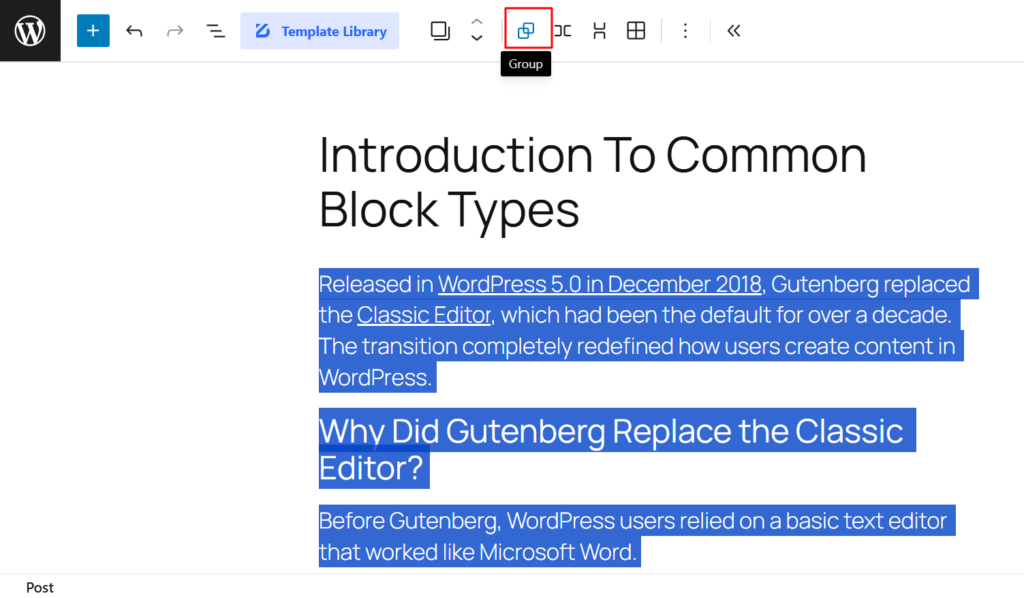Viewport: 1024px width, 598px height.
Task: Click the multiple blocks selected icon
Action: point(440,31)
